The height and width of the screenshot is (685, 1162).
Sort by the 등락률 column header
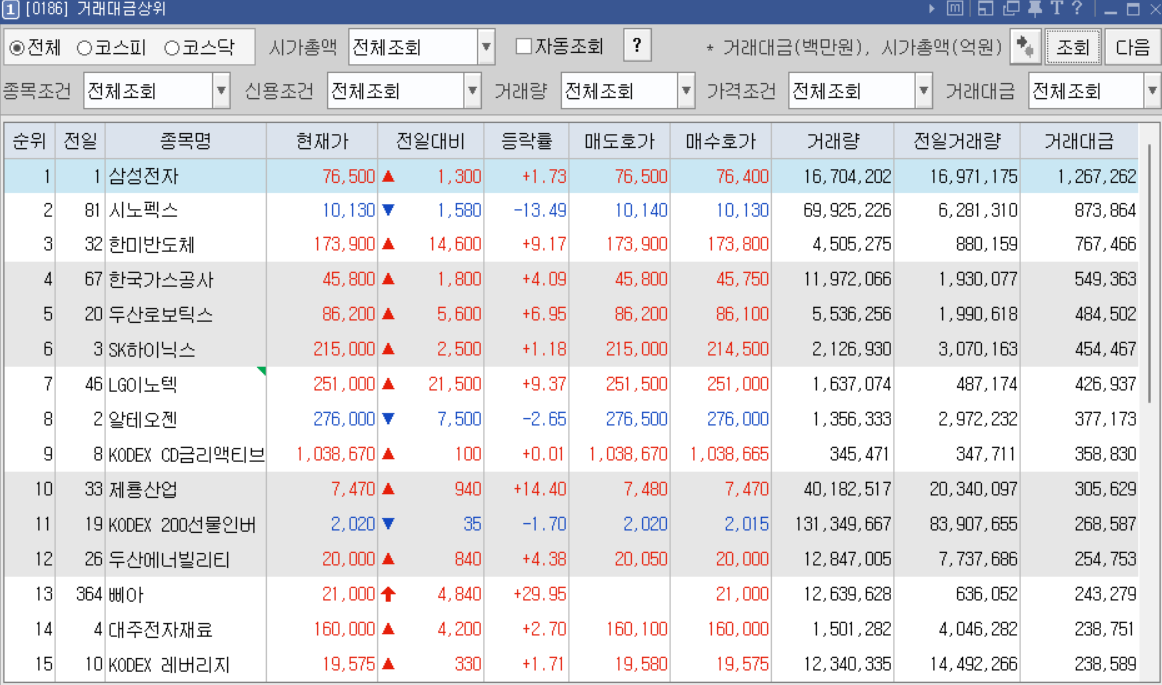(527, 141)
